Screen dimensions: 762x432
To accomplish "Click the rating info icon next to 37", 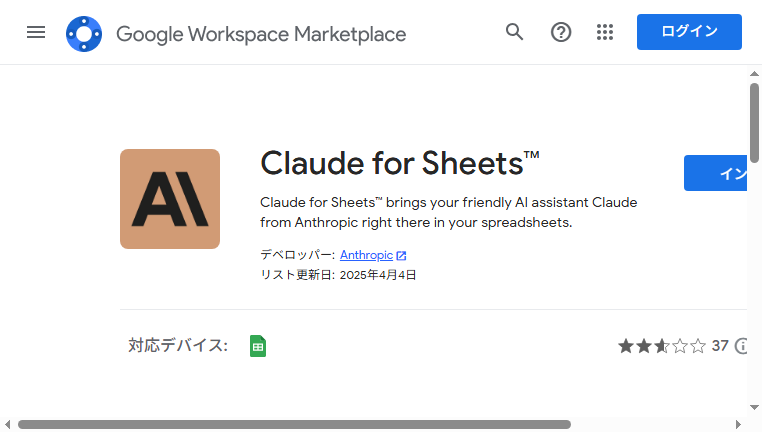I will click(741, 346).
